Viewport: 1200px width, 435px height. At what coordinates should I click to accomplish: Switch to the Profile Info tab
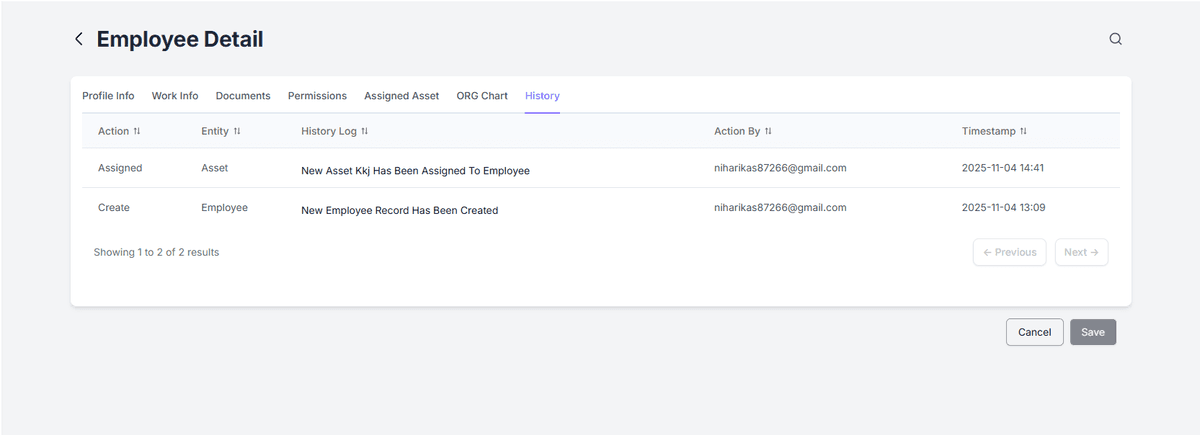[x=108, y=96]
